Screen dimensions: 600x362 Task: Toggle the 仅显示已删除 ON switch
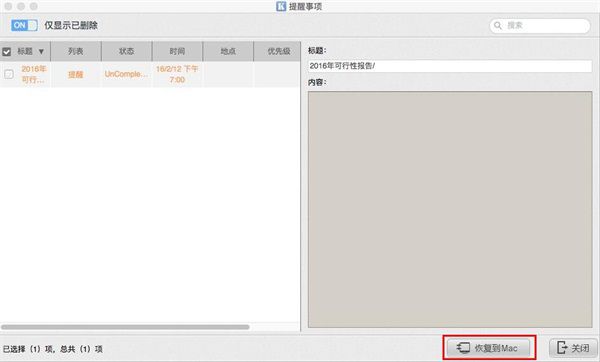(x=24, y=25)
